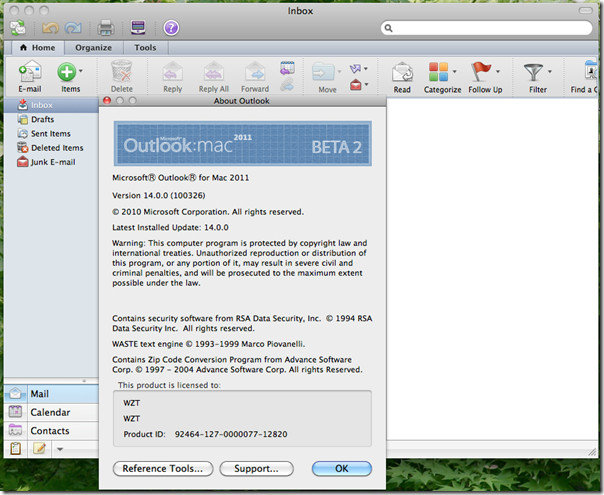Click the Reply All icon

(x=214, y=72)
